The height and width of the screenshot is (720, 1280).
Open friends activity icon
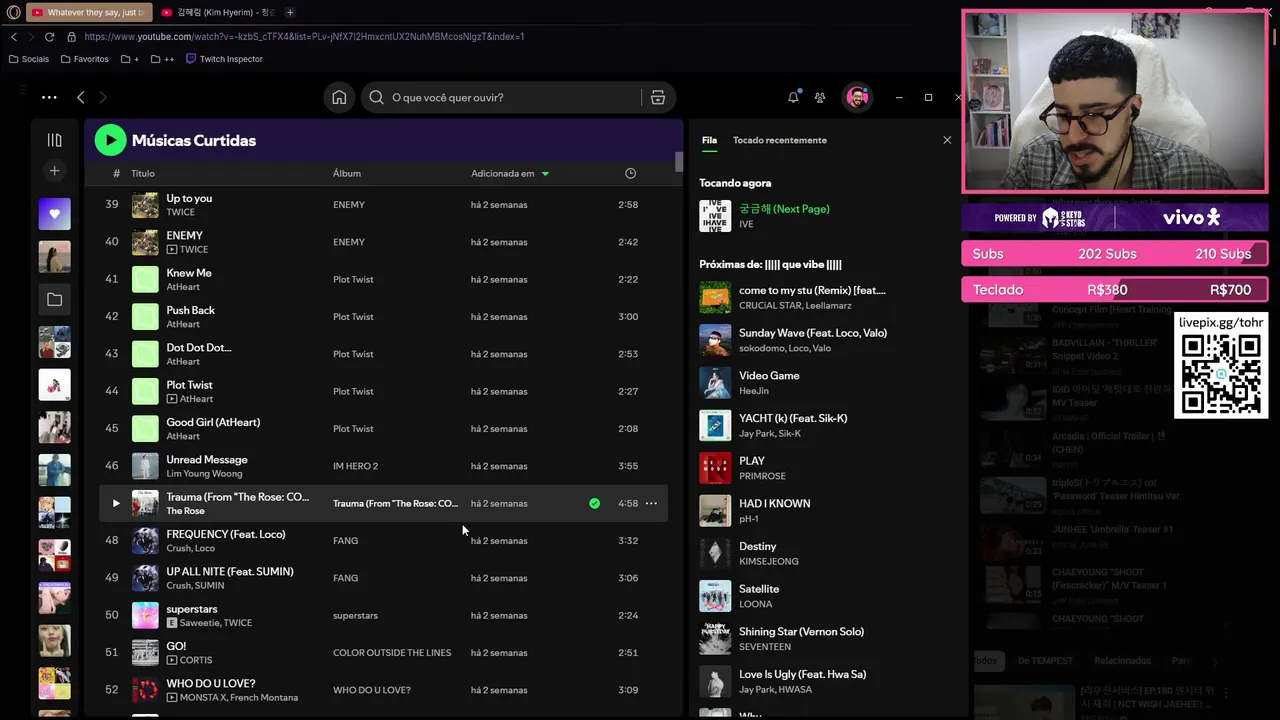tap(820, 97)
